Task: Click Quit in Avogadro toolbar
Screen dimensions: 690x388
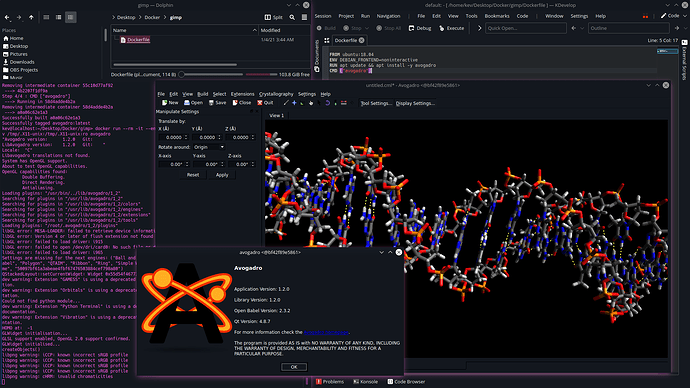Action: click(265, 103)
